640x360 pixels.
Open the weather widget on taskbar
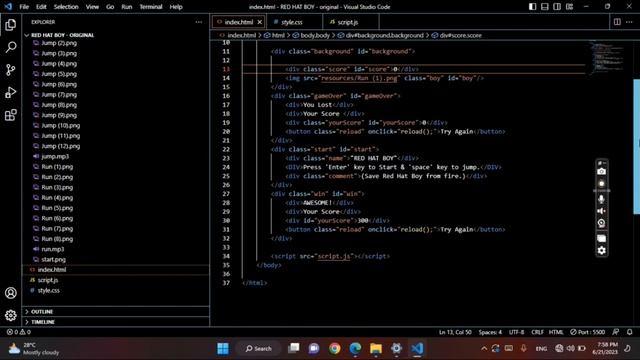coord(33,349)
